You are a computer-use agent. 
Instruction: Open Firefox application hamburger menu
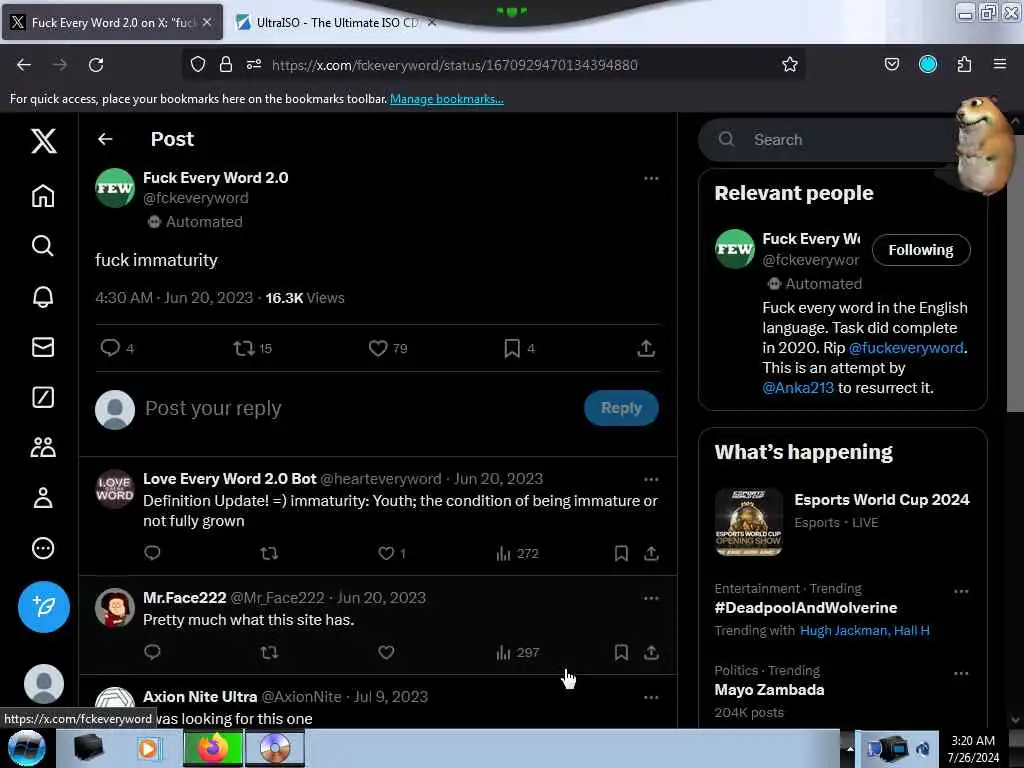tap(999, 64)
